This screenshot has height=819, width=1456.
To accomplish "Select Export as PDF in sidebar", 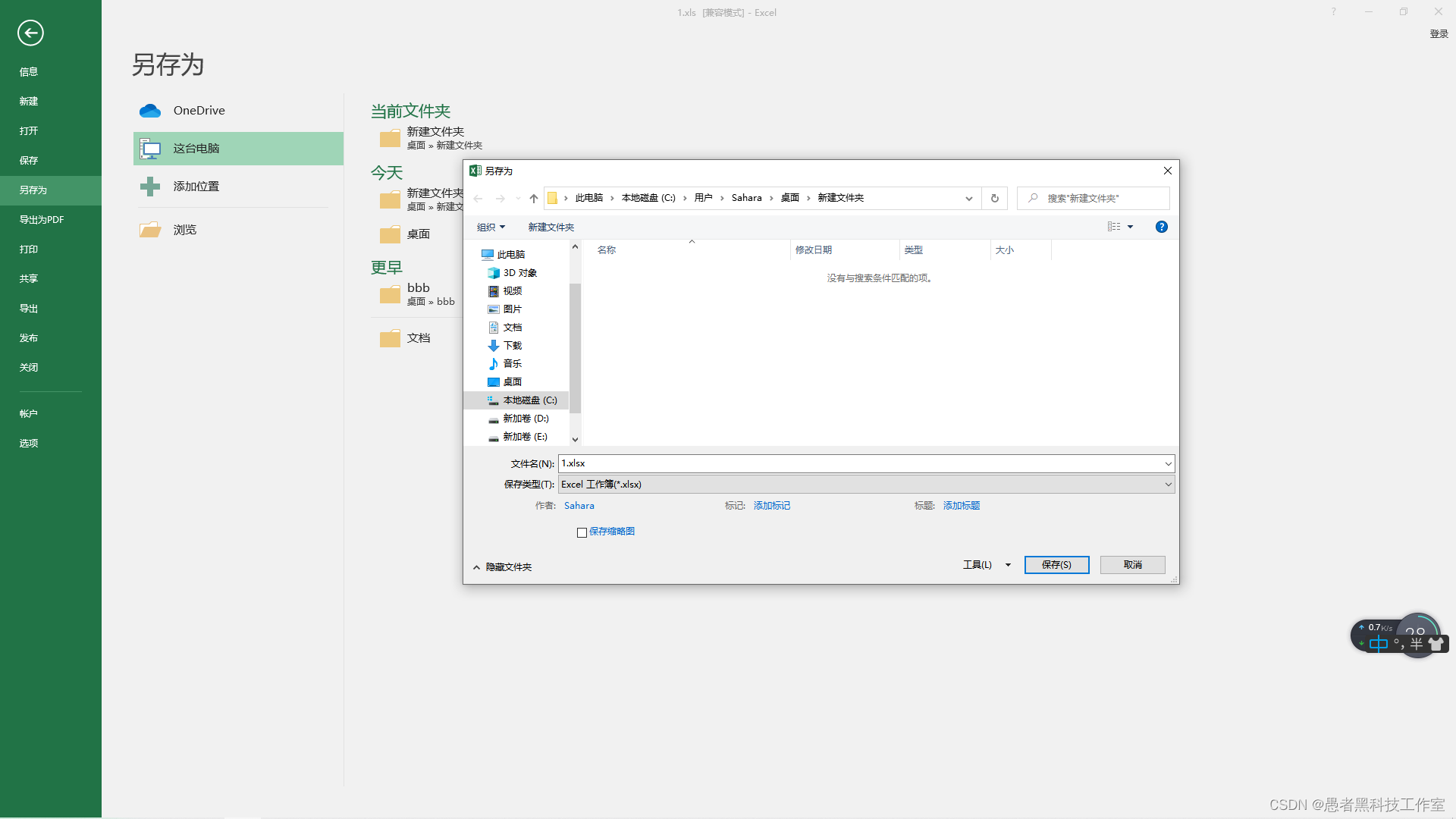I will pyautogui.click(x=42, y=220).
